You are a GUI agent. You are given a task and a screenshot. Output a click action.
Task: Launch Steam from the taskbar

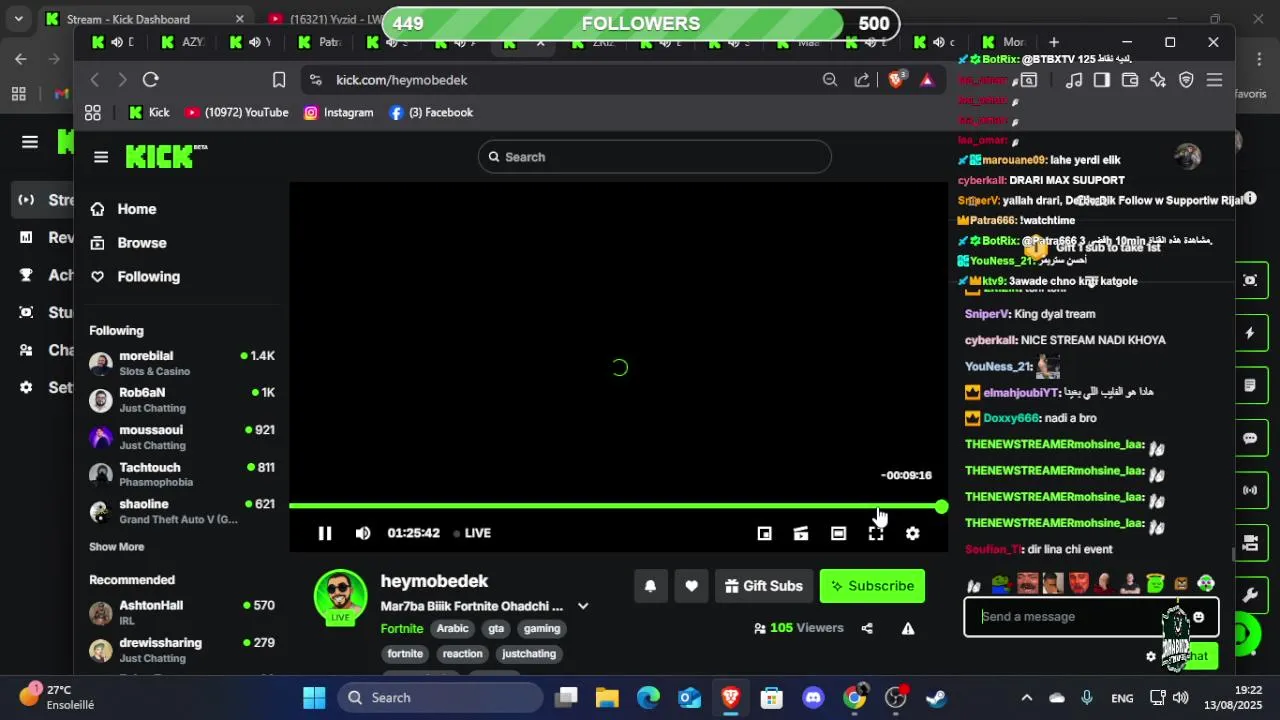pyautogui.click(x=936, y=698)
